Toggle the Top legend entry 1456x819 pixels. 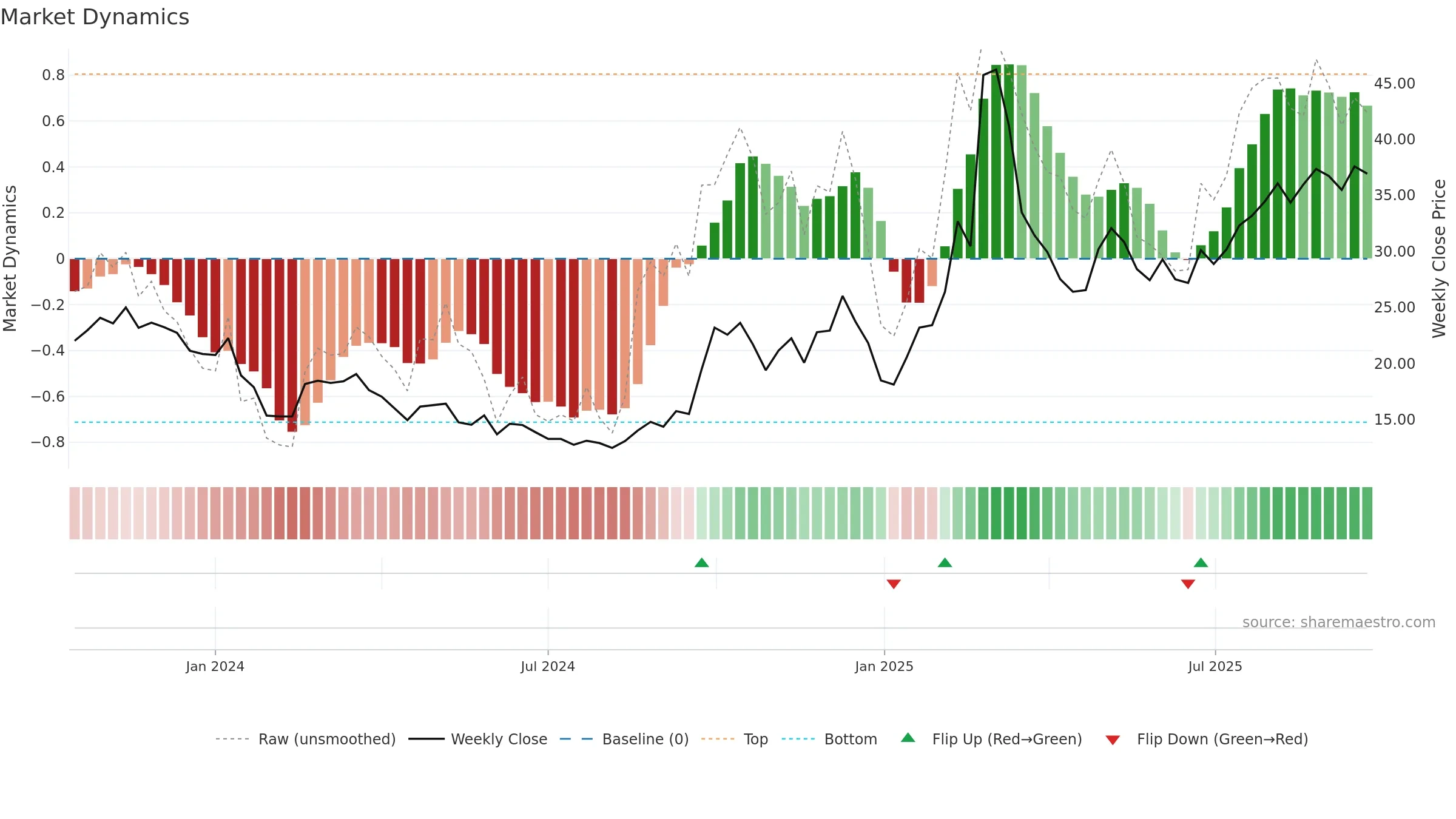tap(734, 739)
